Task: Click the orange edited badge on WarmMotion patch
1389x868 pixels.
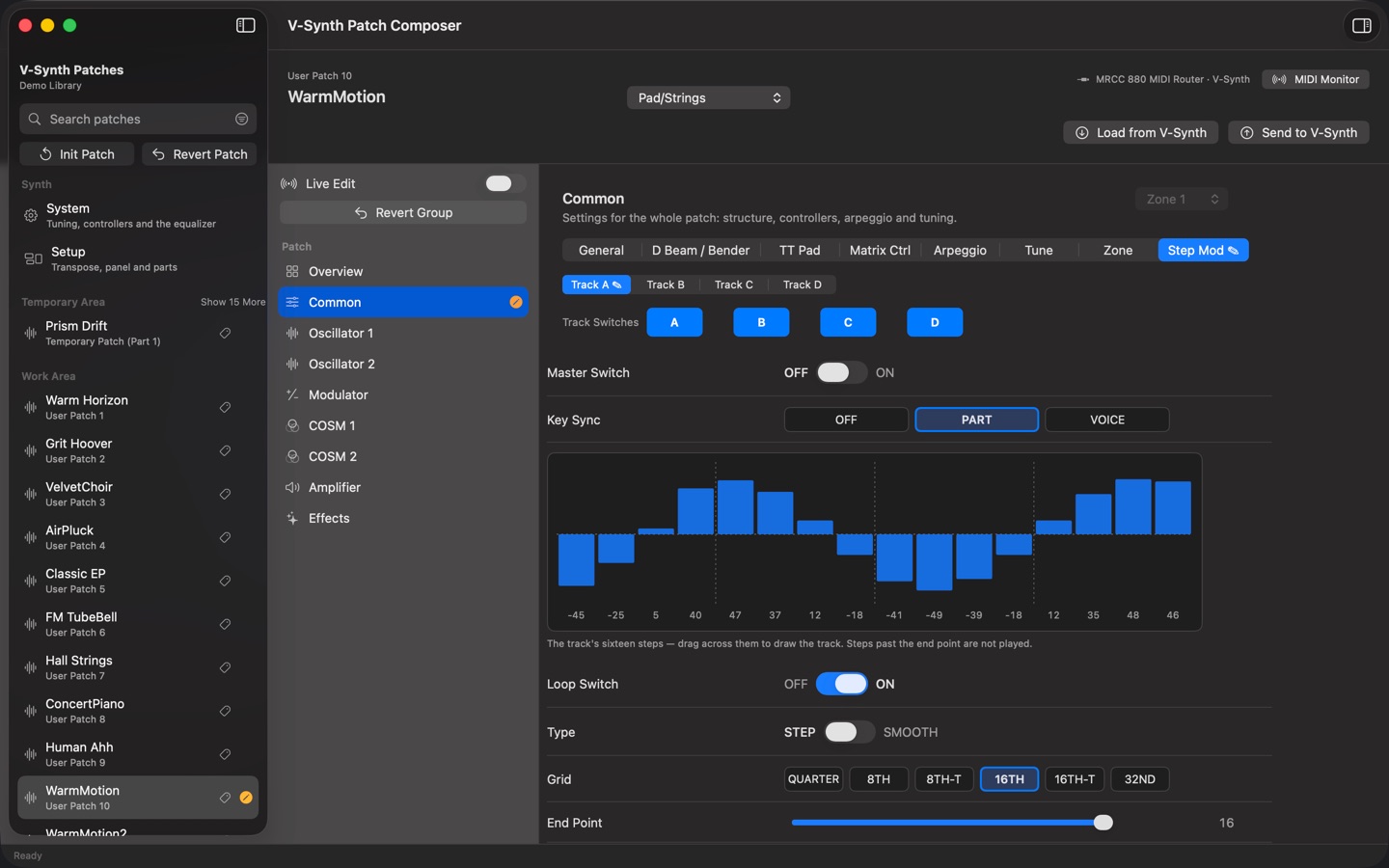Action: tap(246, 798)
